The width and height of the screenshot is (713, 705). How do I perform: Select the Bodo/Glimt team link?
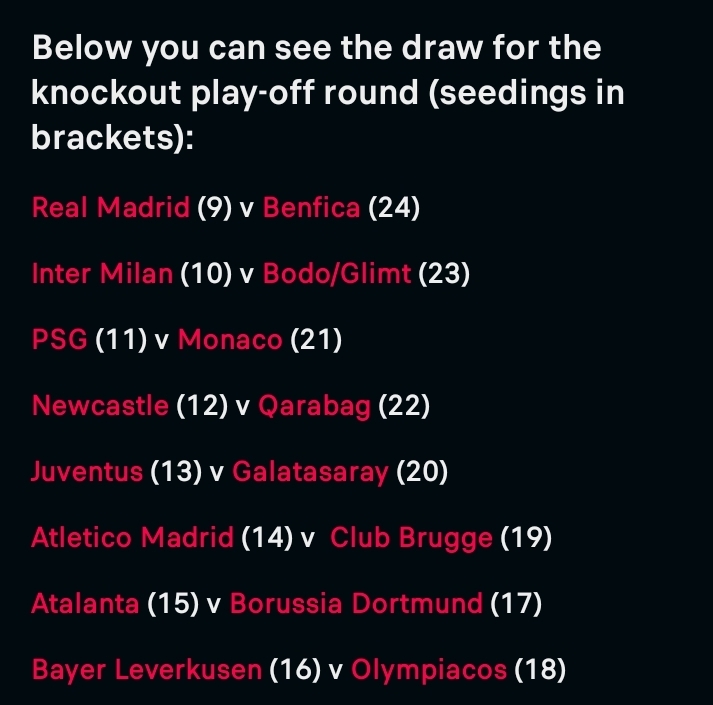point(337,274)
